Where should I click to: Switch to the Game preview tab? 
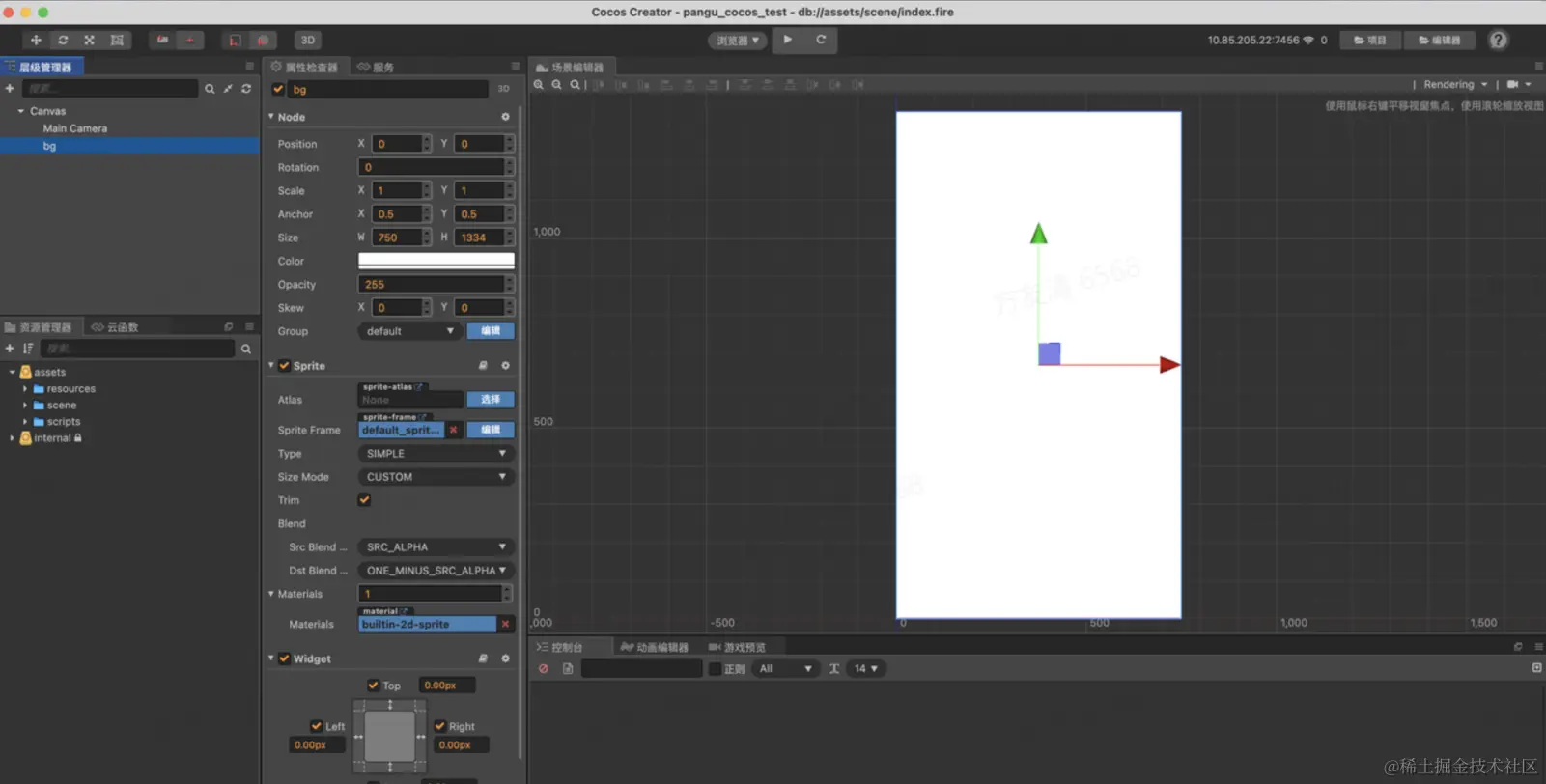(737, 647)
